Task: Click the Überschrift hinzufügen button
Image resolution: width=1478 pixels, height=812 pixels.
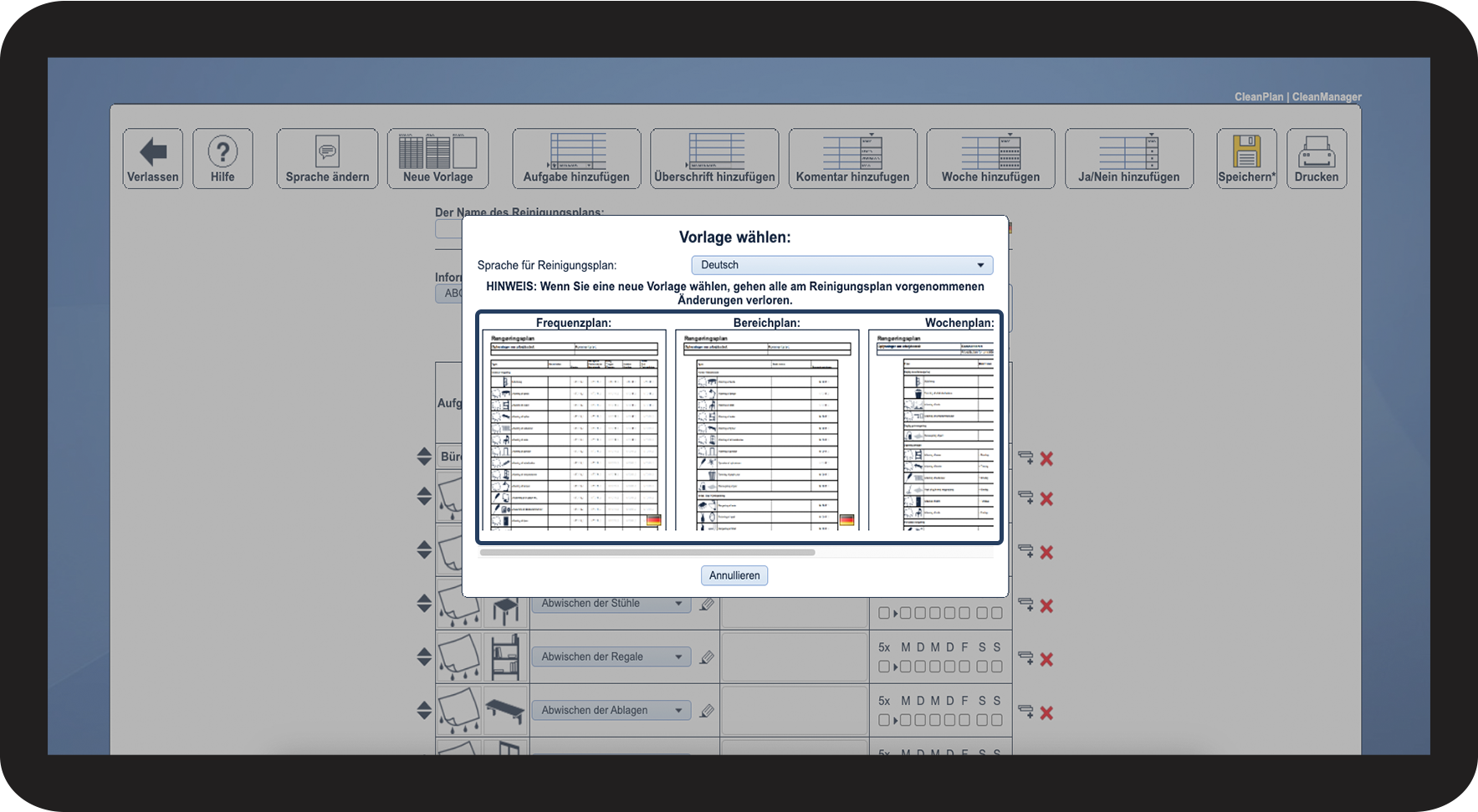Action: [714, 158]
